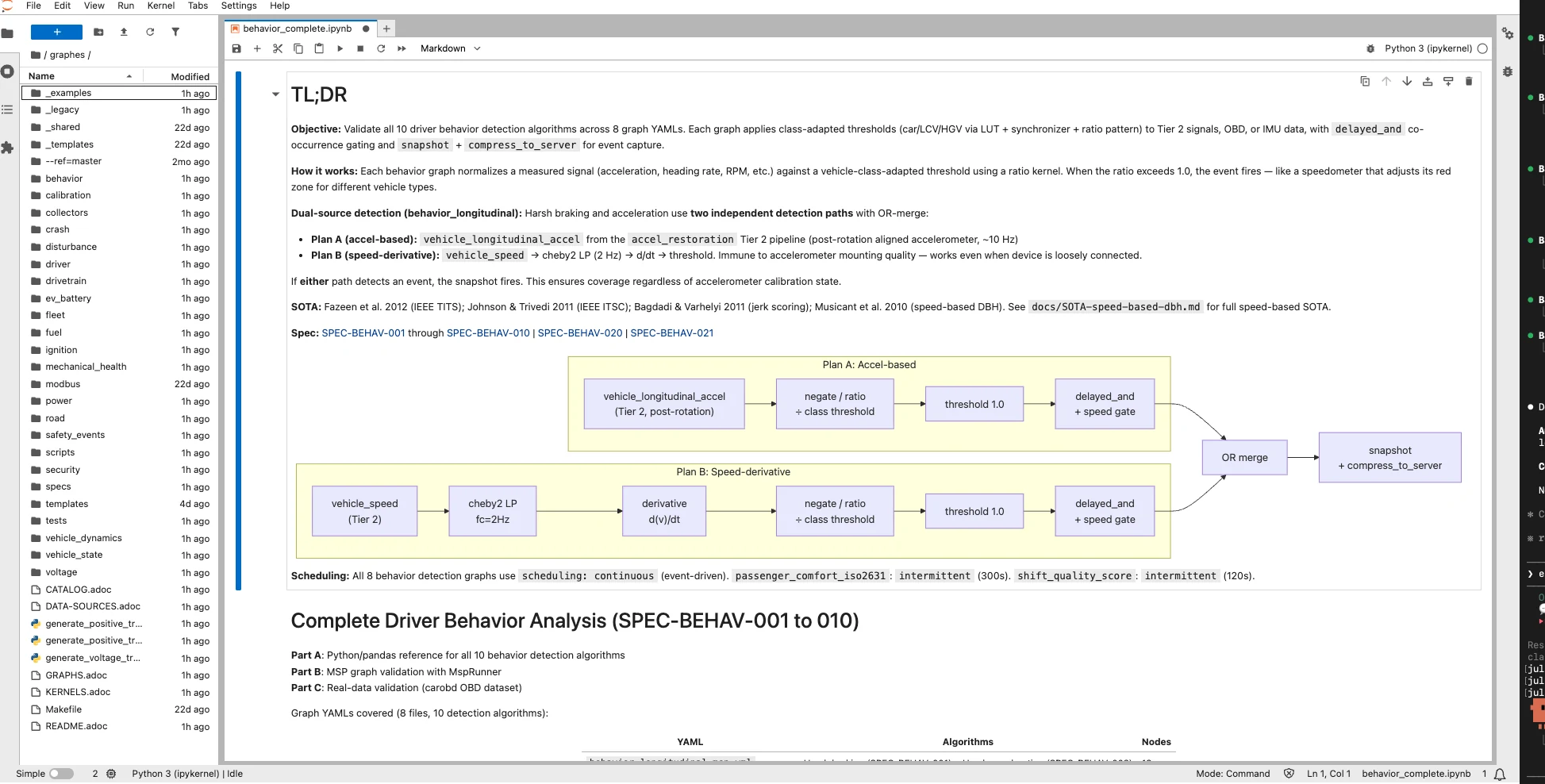Open the Tabs menu
Viewport: 1545px width, 784px height.
tap(198, 6)
